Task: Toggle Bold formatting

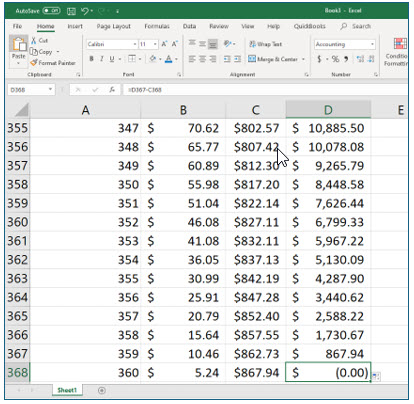Action: click(91, 59)
